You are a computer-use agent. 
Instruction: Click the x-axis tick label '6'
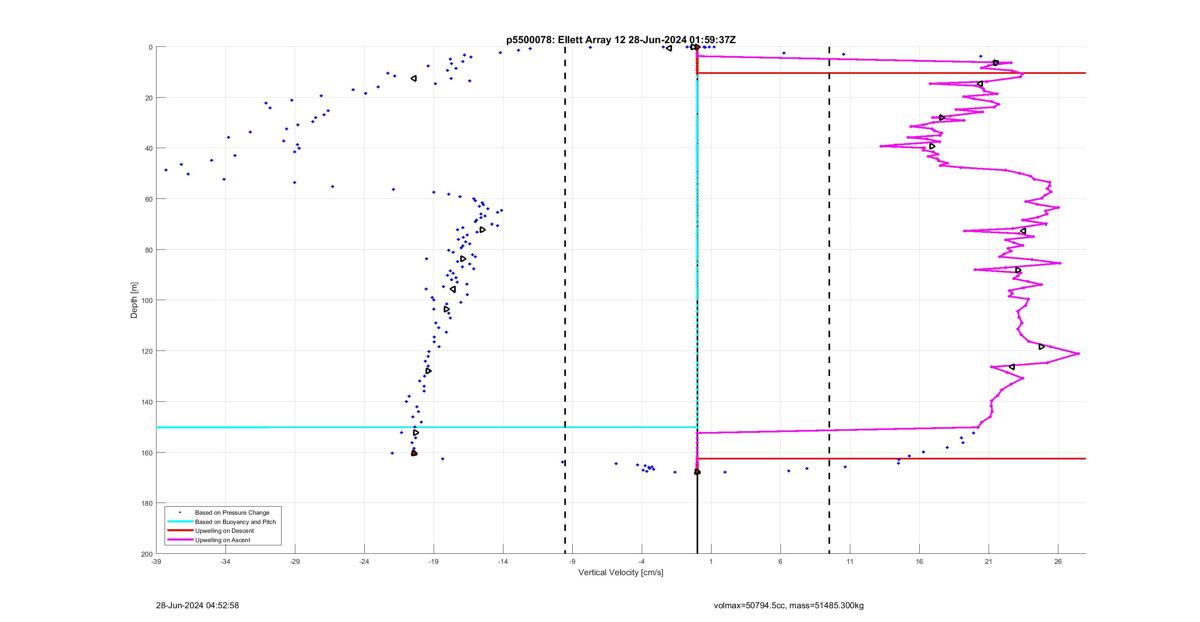[780, 562]
